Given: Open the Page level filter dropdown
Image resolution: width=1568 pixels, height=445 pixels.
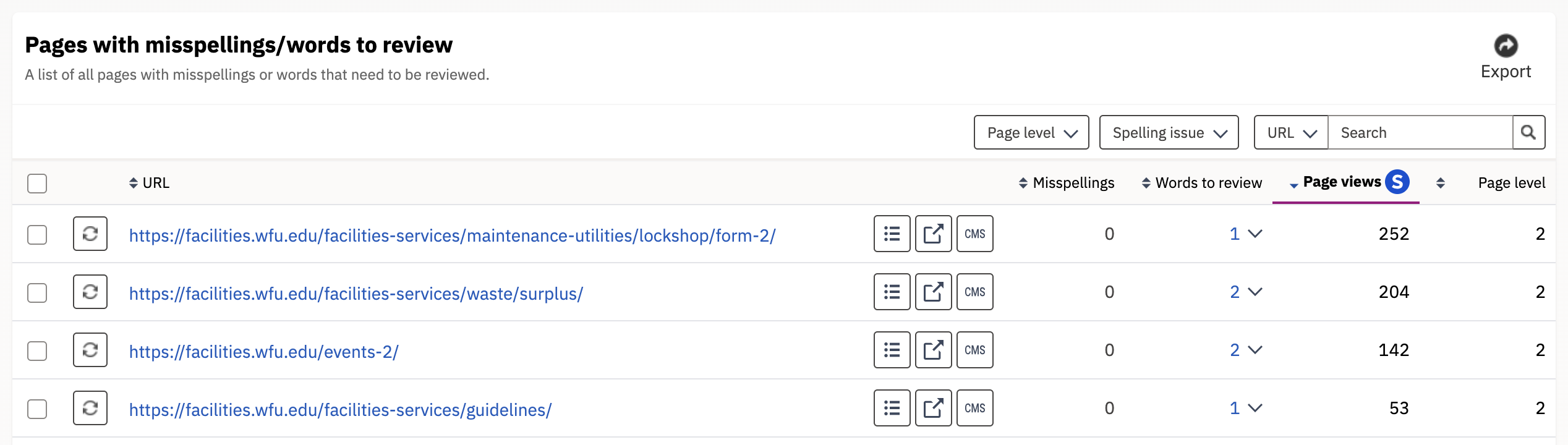Looking at the screenshot, I should pyautogui.click(x=1031, y=132).
